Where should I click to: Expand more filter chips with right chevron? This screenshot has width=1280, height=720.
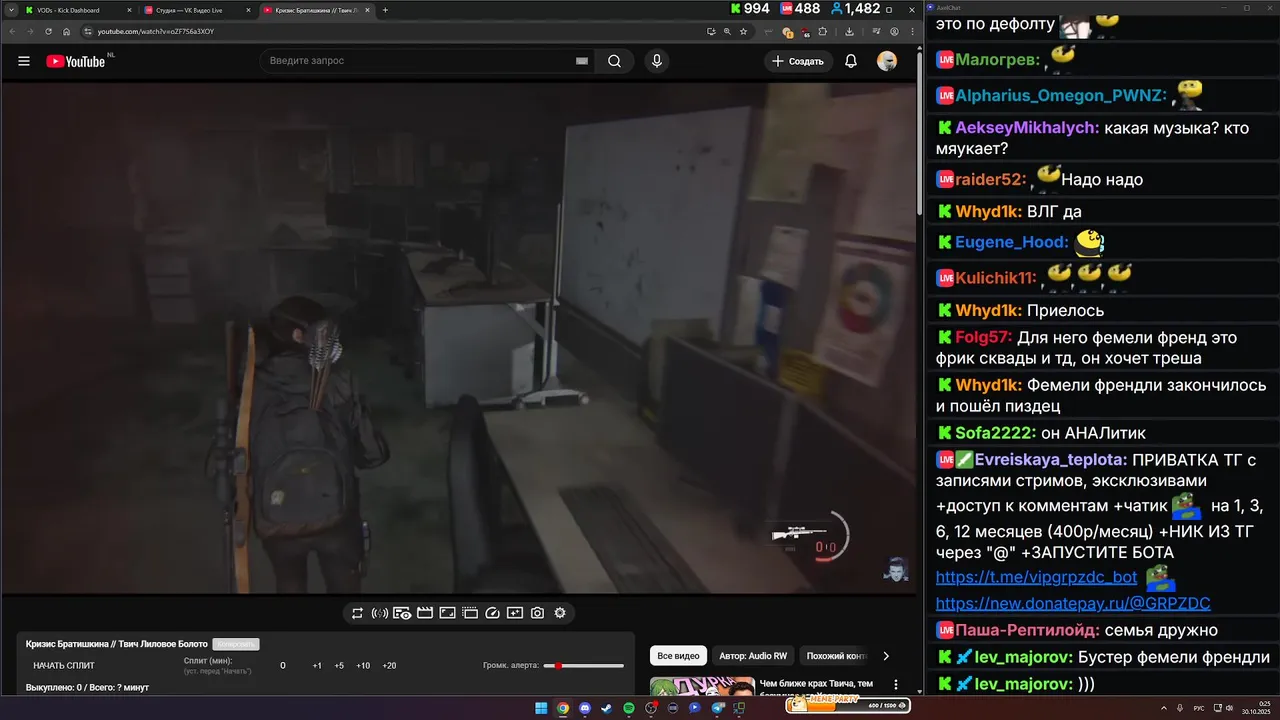point(886,656)
